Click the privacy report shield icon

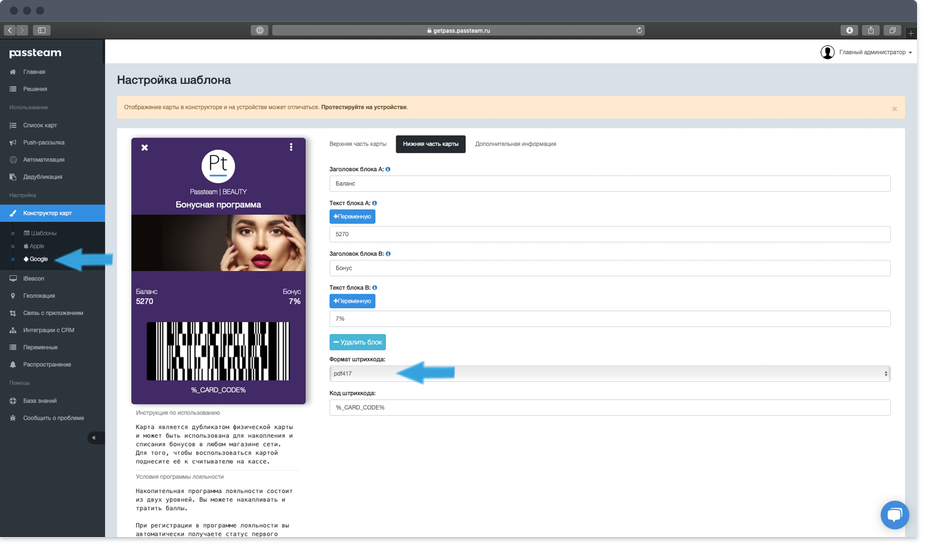pos(260,31)
